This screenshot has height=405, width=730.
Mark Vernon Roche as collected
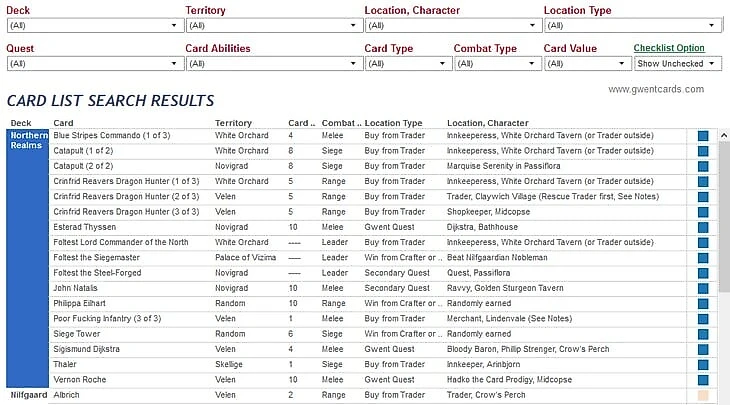tap(703, 380)
